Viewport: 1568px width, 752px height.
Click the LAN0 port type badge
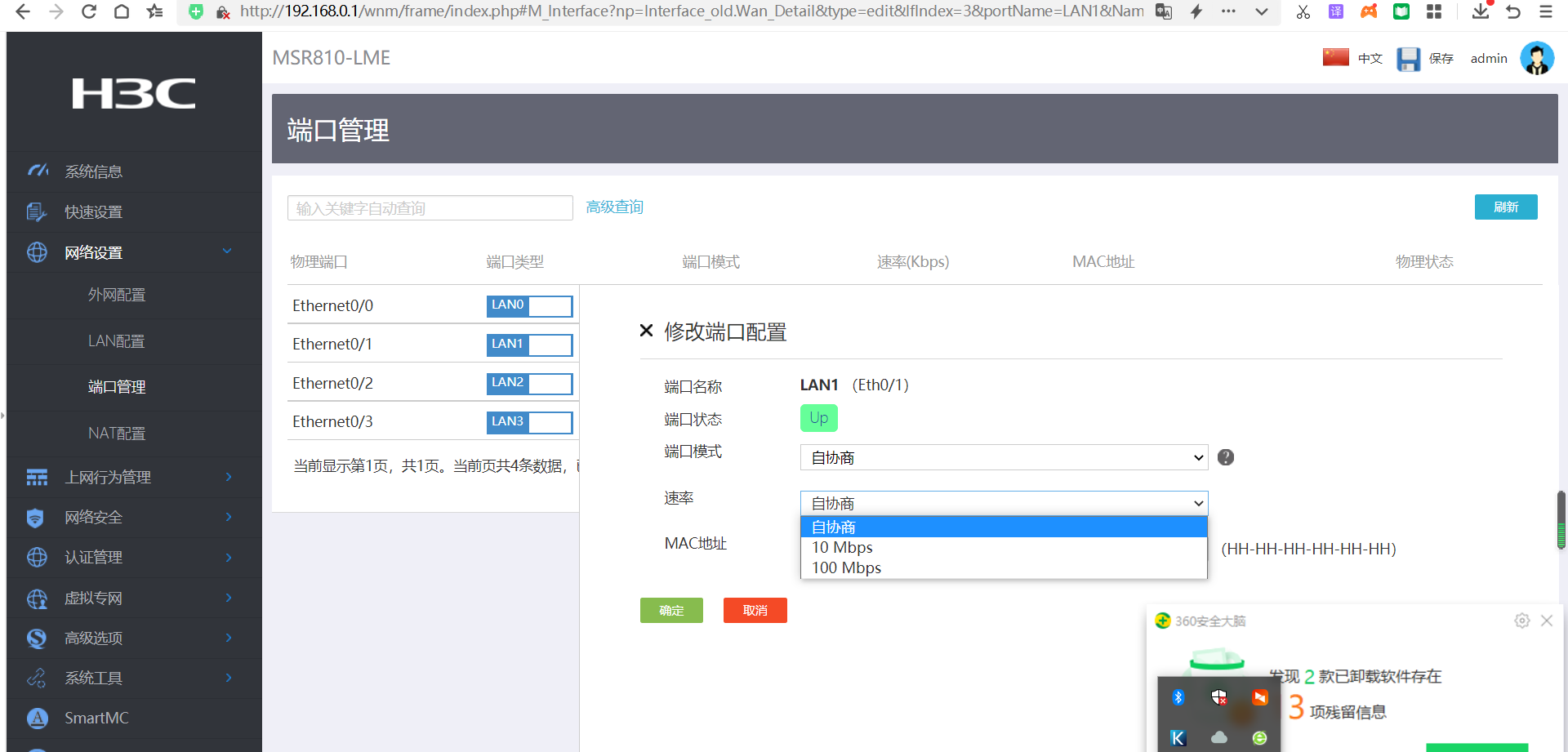click(529, 305)
